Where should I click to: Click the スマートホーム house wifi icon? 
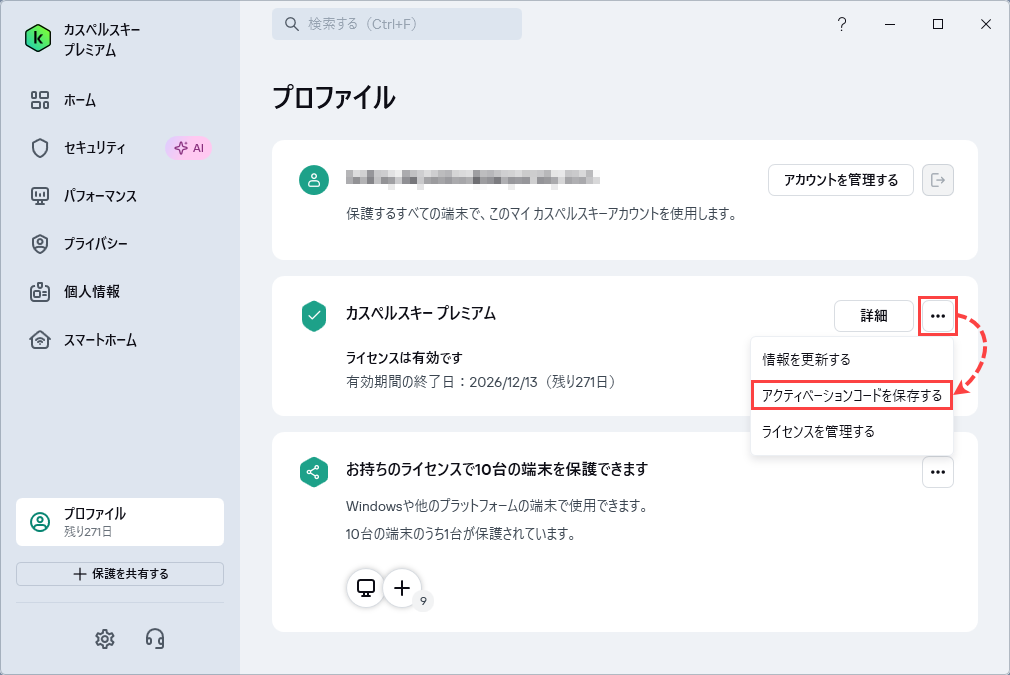[x=40, y=339]
